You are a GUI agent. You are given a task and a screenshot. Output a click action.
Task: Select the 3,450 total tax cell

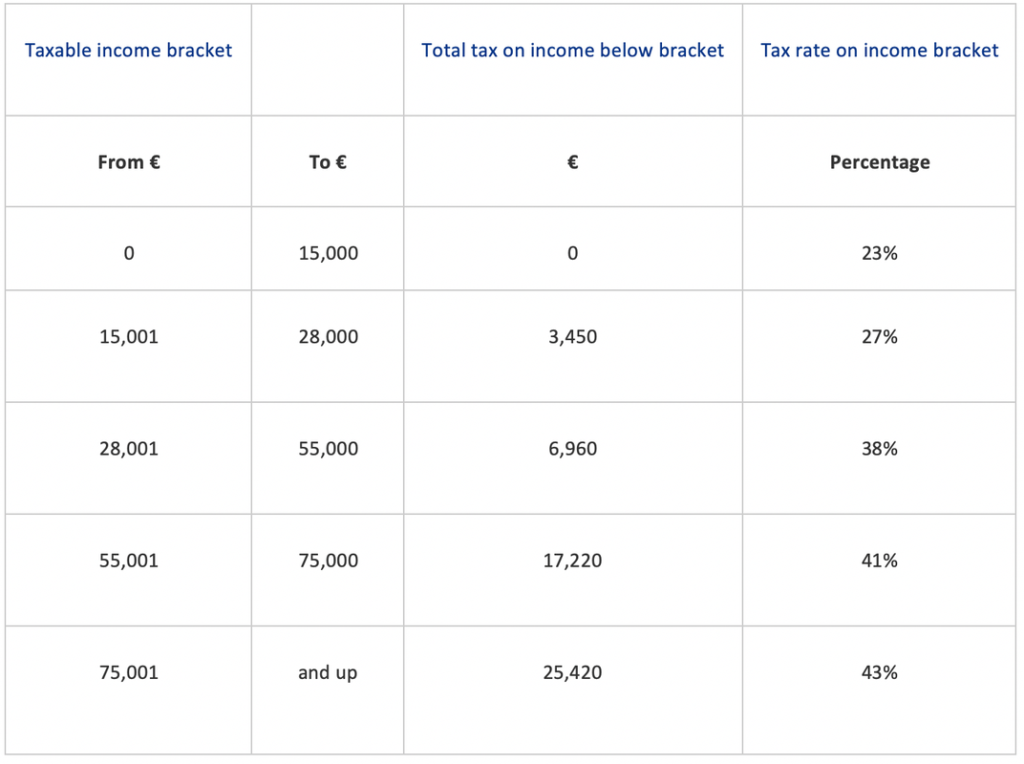[x=572, y=337]
